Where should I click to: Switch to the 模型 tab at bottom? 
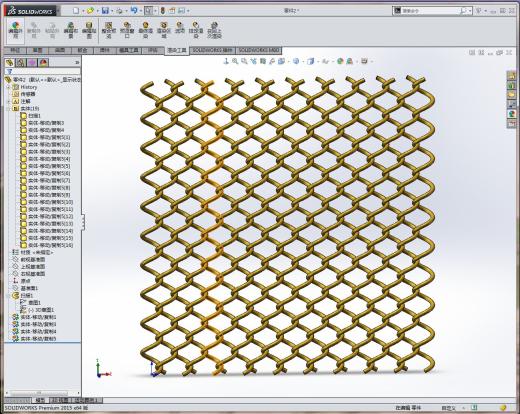[40, 400]
